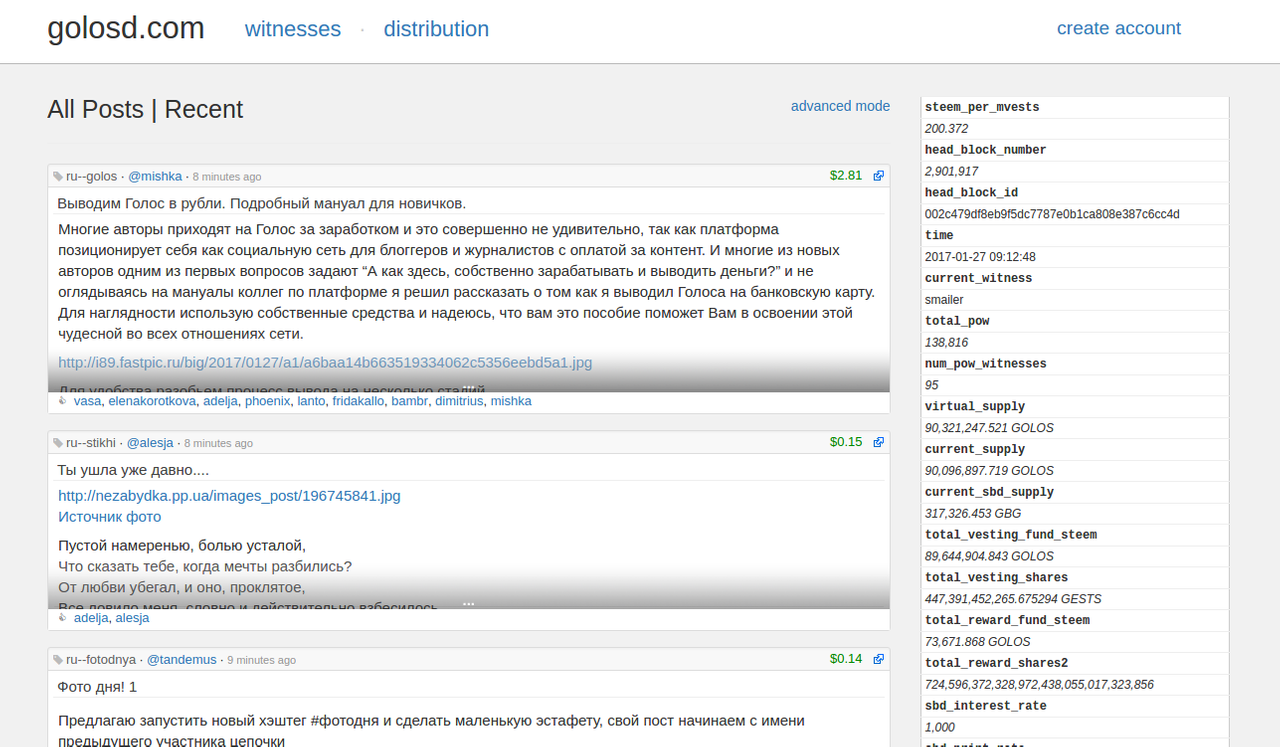Open voter vasa's profile
Screen dimensions: 1280x747
click(88, 401)
